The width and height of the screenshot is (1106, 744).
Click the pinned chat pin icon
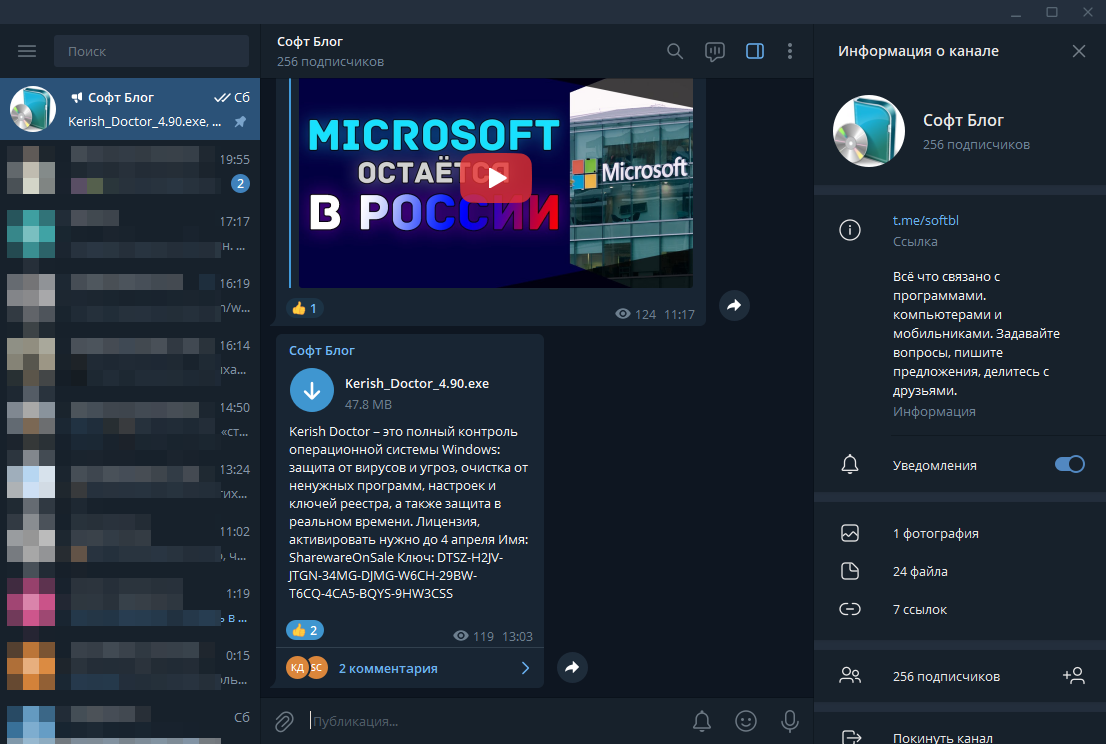click(x=241, y=121)
